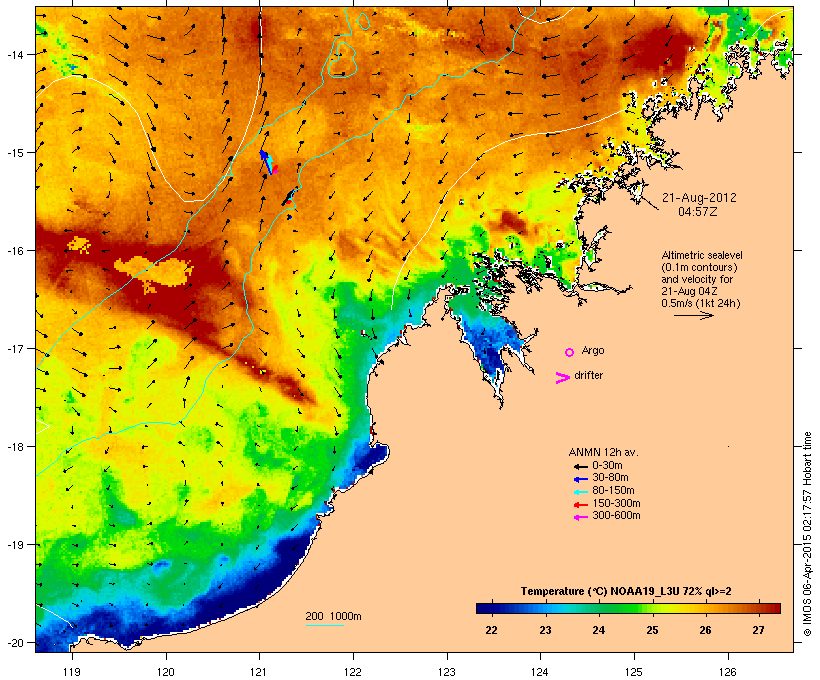820x680 pixels.
Task: Click the 200 1000m bathymetry label
Action: point(333,616)
